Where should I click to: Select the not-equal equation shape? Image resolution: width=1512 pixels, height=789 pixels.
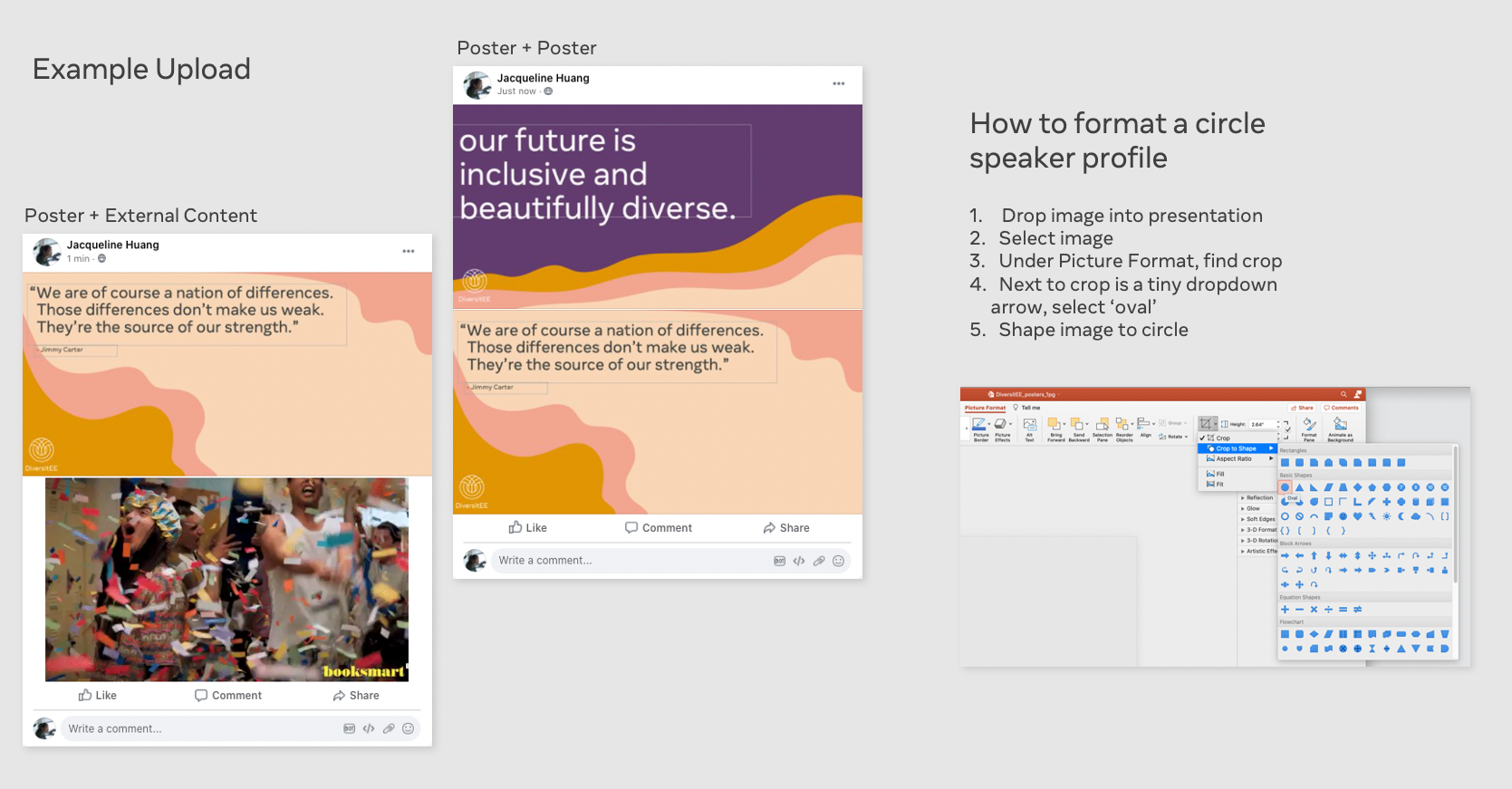[1357, 610]
